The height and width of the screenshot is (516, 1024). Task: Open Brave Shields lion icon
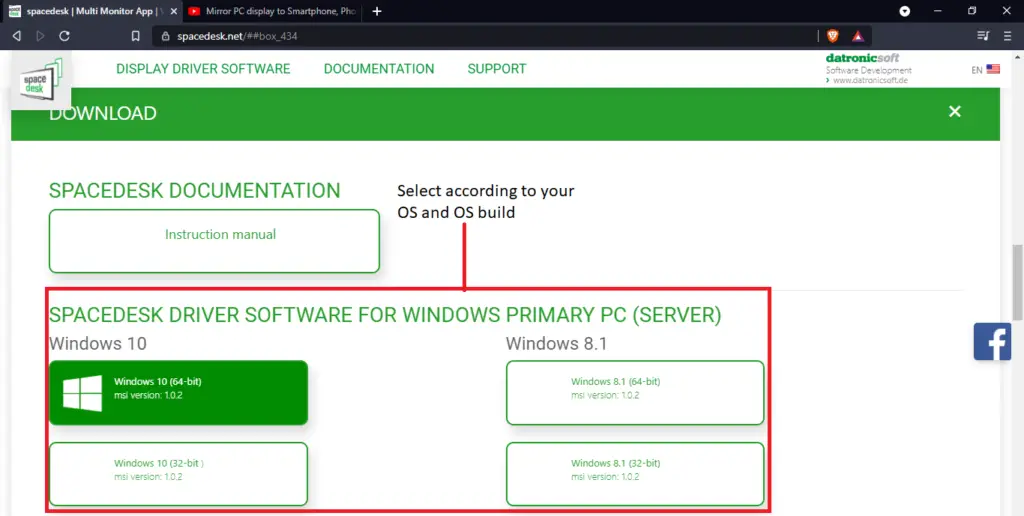click(833, 36)
